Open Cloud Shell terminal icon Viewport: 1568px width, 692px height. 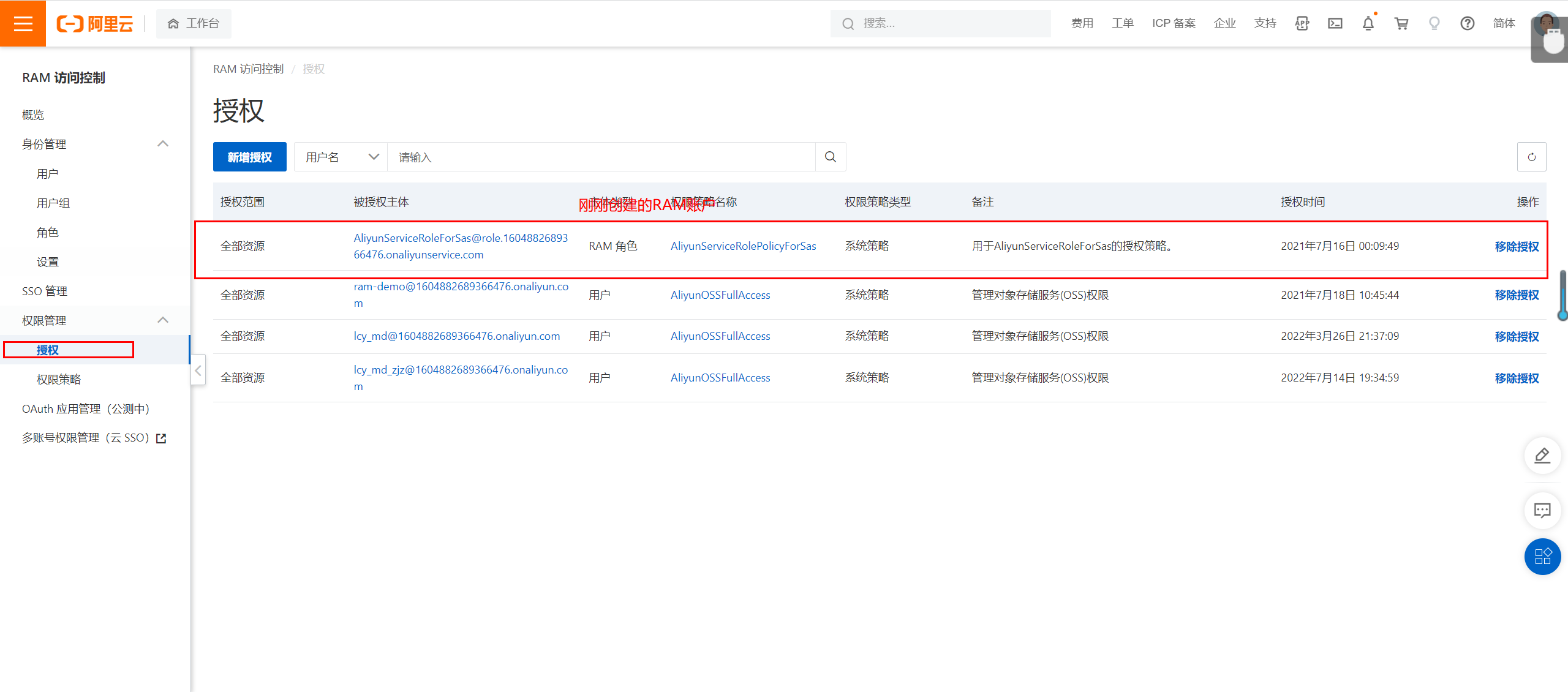click(1335, 23)
